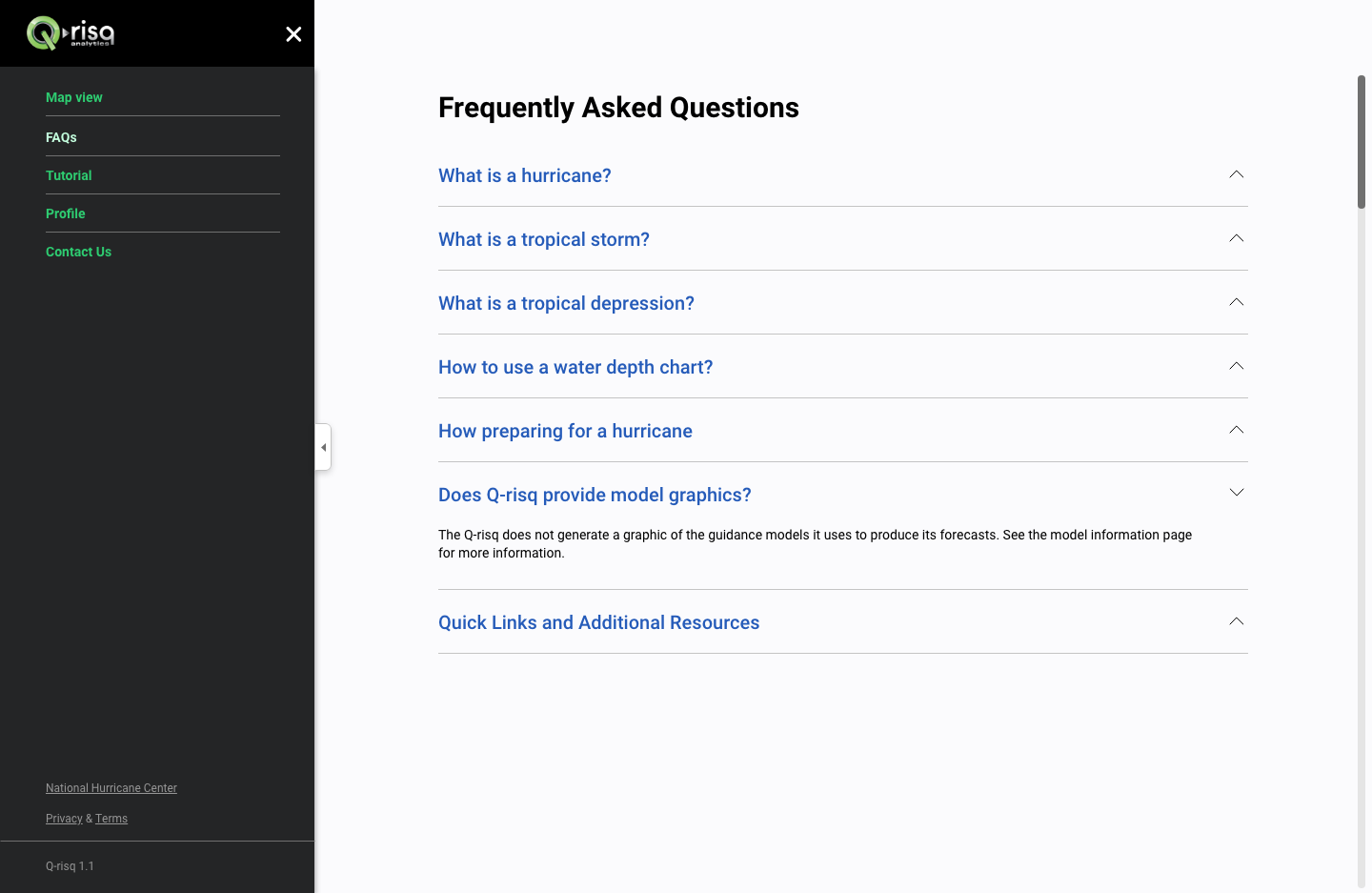Click the chevron beside 'What is a hurricane?'
The width and height of the screenshot is (1372, 893).
(x=1236, y=174)
